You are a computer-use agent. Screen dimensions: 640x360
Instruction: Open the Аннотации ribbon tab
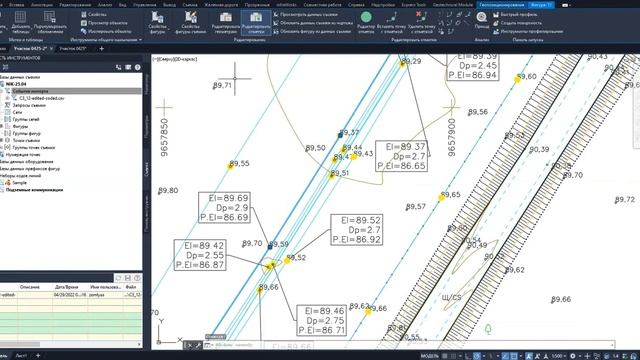coord(42,5)
